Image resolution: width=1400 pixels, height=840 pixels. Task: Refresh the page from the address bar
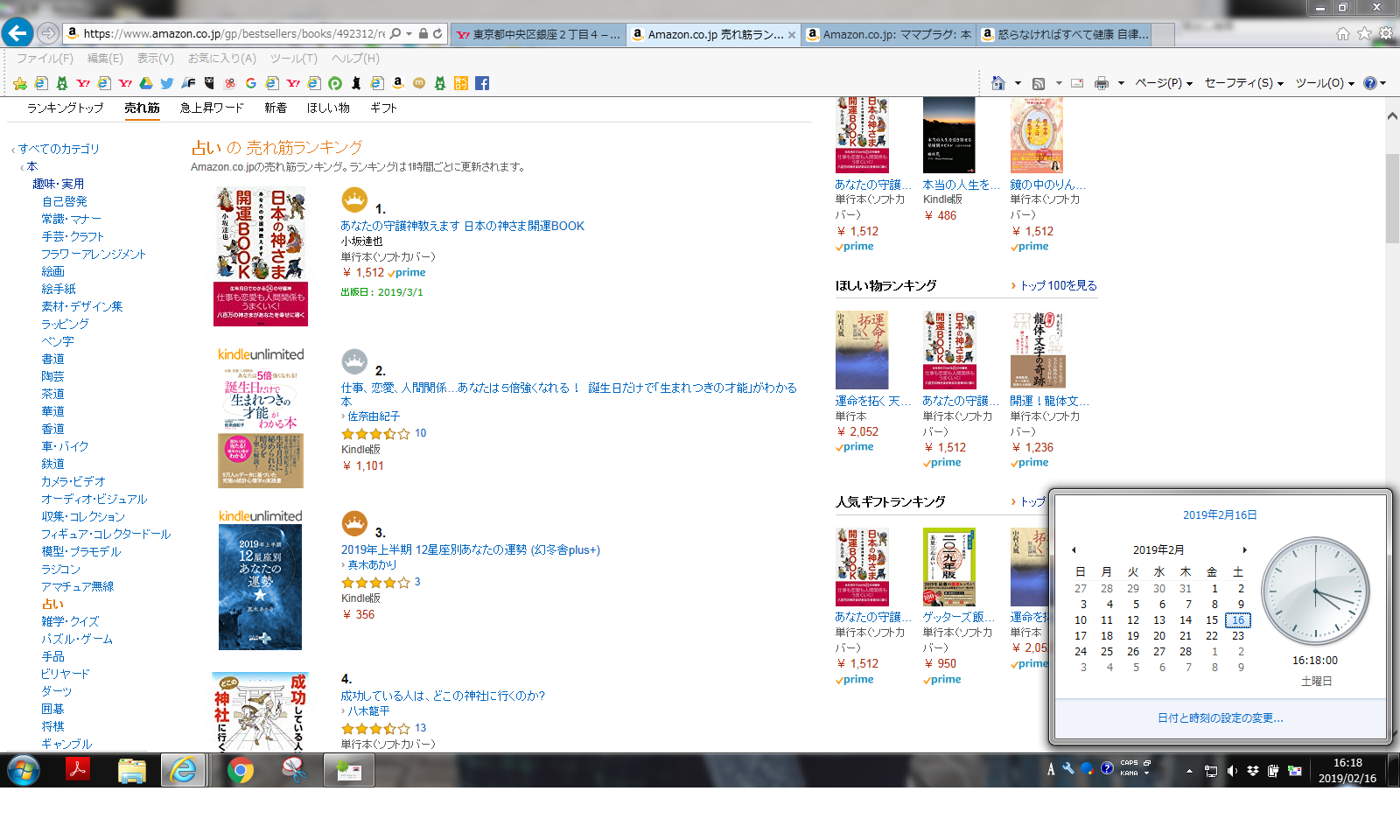point(437,33)
